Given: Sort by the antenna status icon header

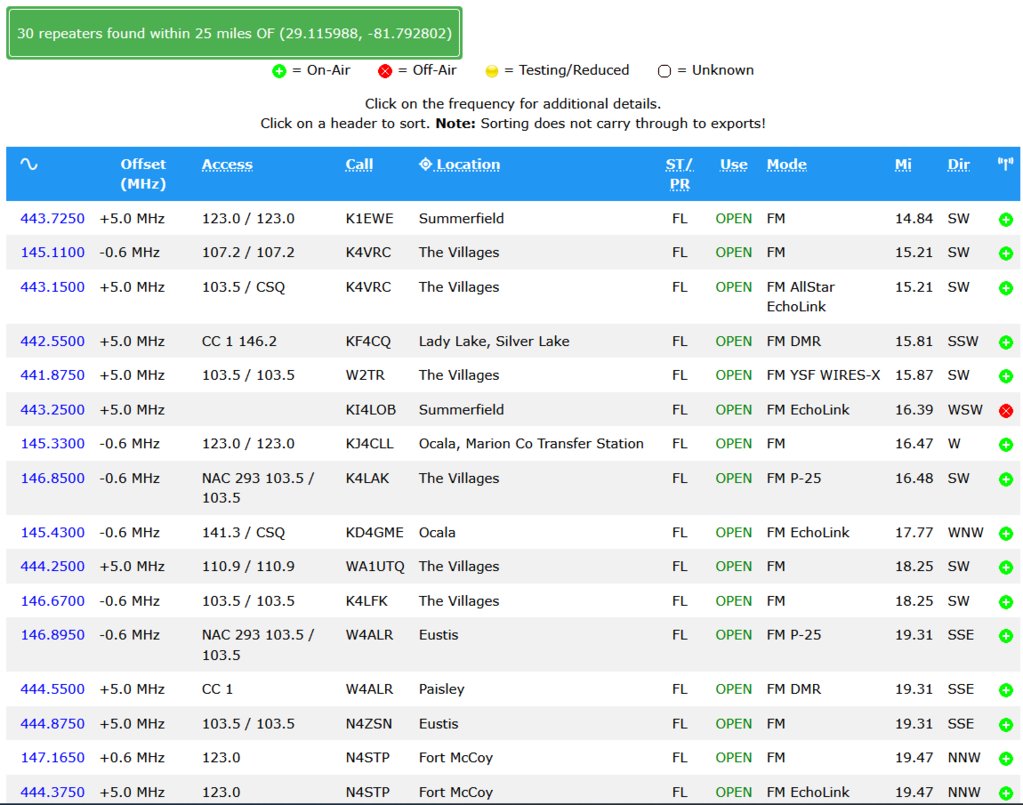Looking at the screenshot, I should [1005, 164].
